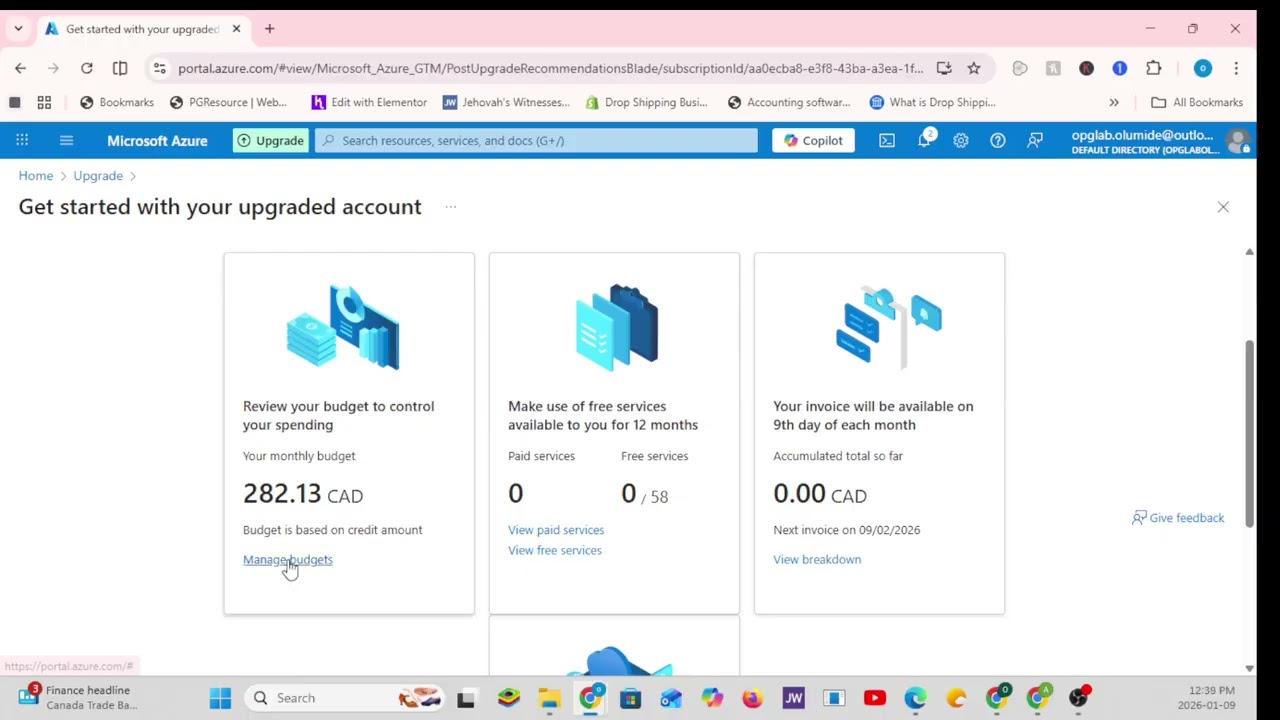Open Windows Start menu
Viewport: 1280px width, 720px height.
pyautogui.click(x=220, y=698)
